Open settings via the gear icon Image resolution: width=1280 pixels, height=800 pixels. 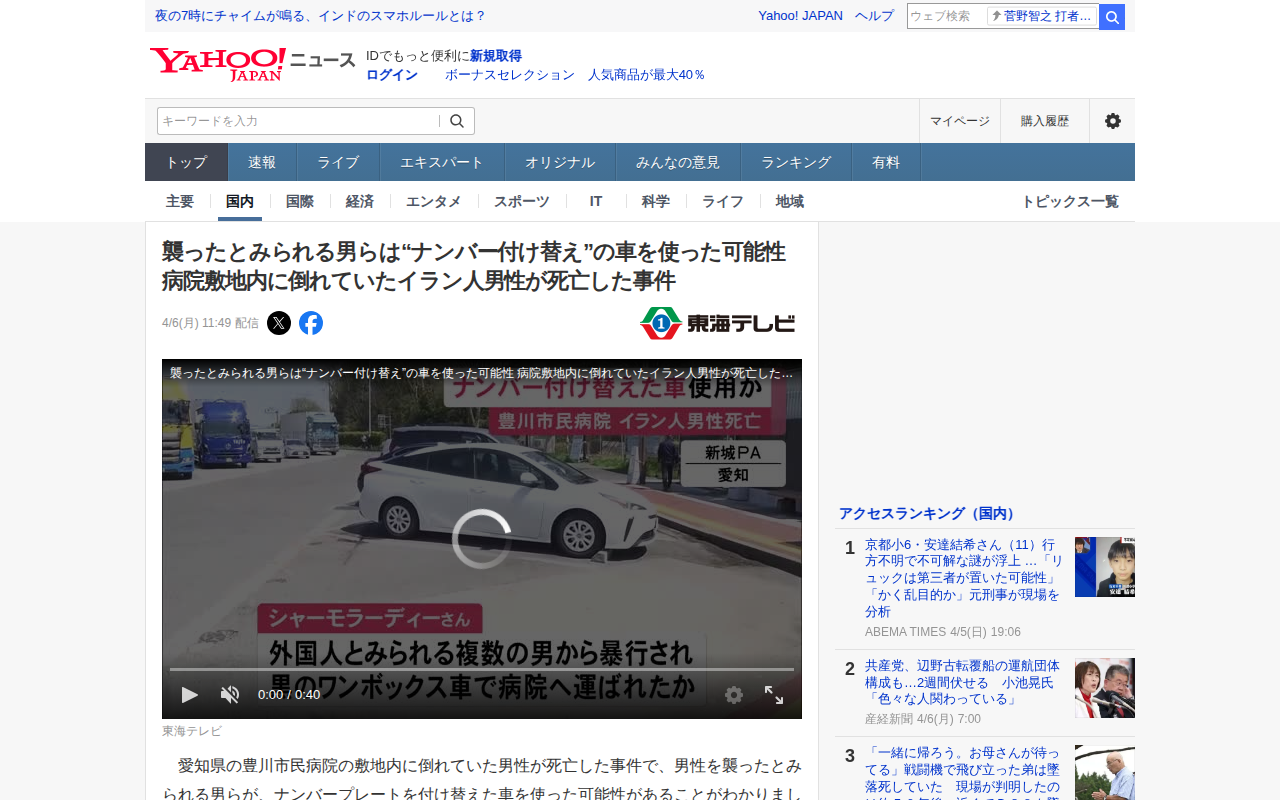(x=1112, y=121)
